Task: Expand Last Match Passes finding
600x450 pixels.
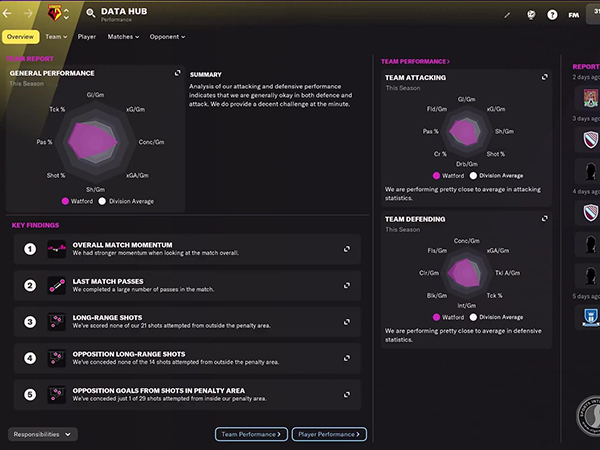Action: point(347,285)
